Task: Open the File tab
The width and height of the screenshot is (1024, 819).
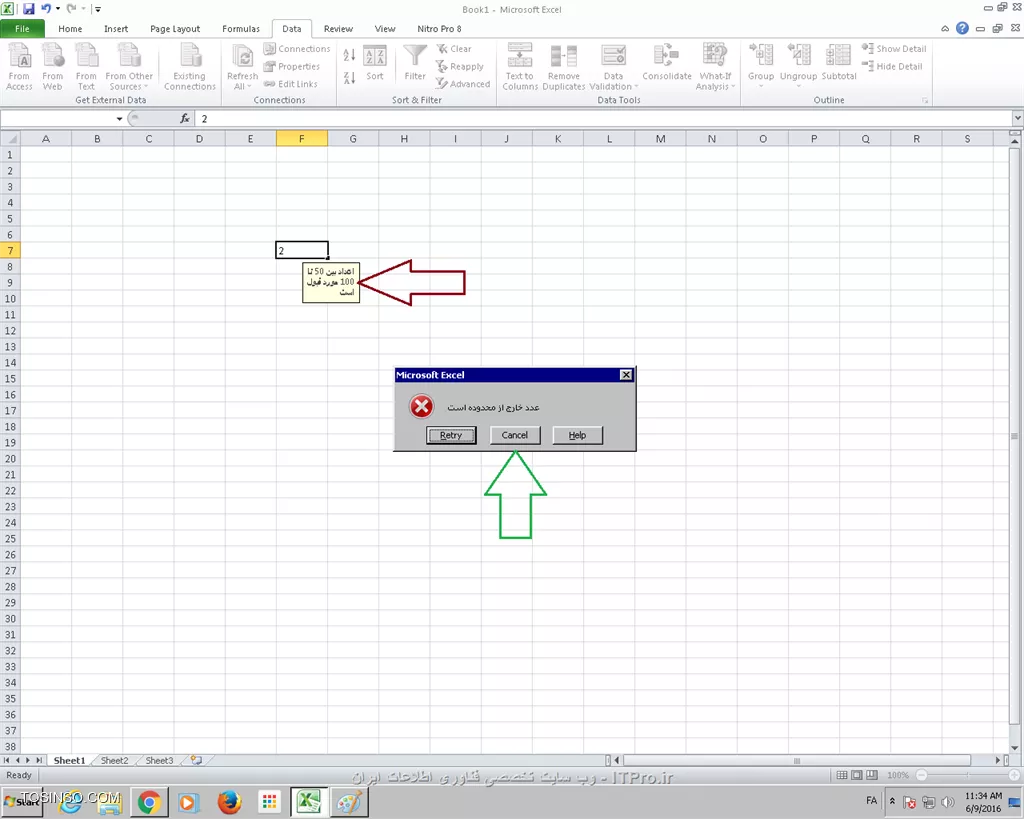Action: 22,29
